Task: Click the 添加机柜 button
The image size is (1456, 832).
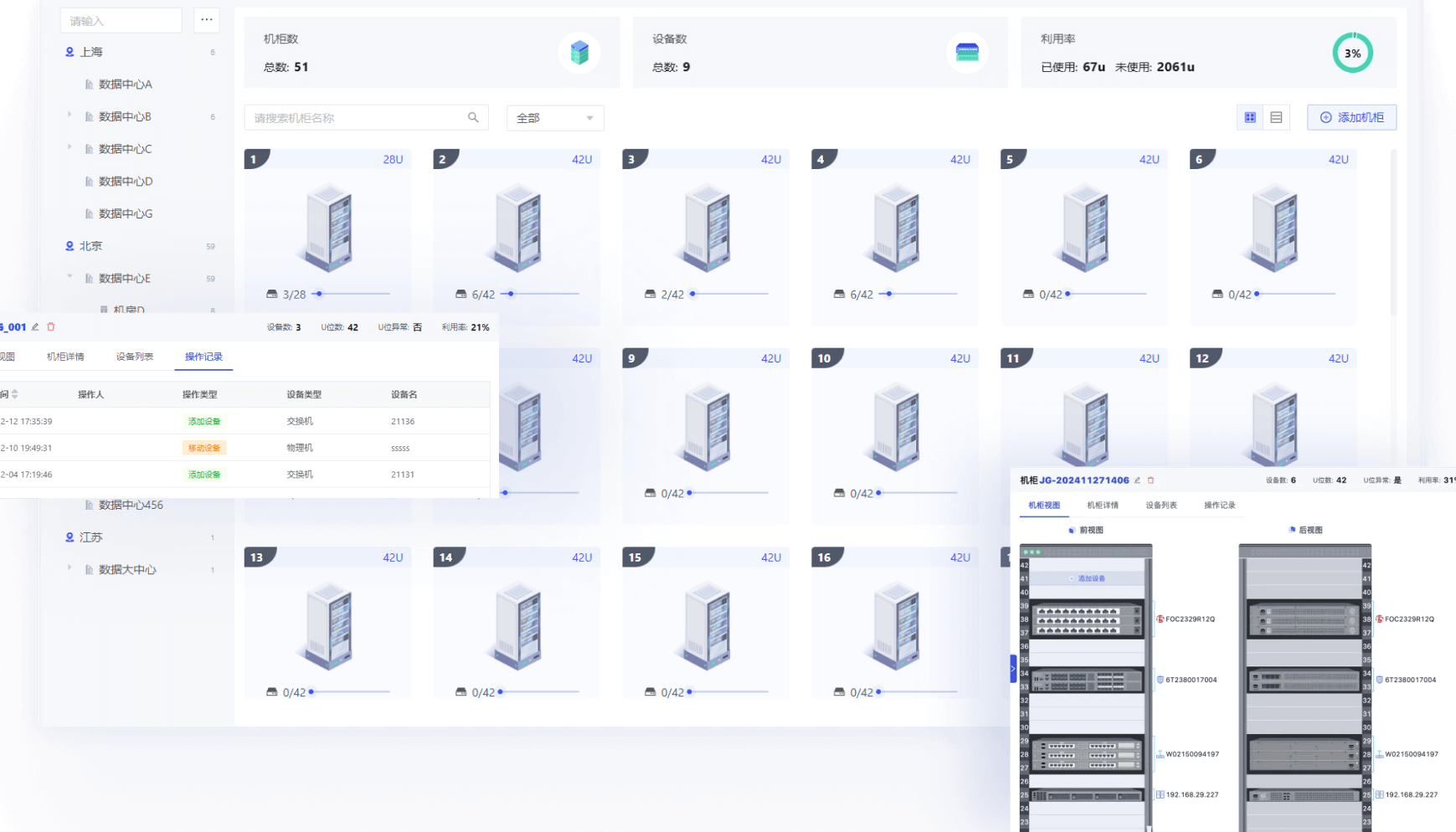Action: 1351,118
